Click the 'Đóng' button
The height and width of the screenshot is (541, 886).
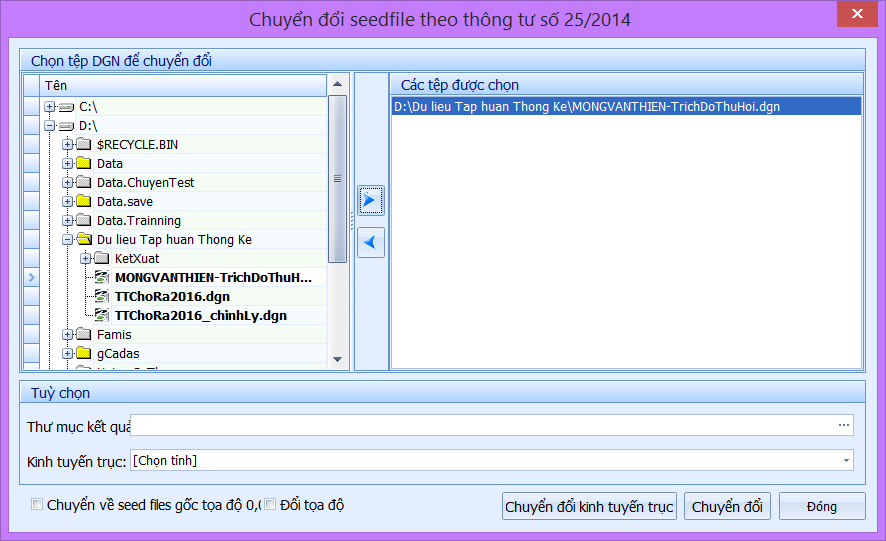point(821,507)
